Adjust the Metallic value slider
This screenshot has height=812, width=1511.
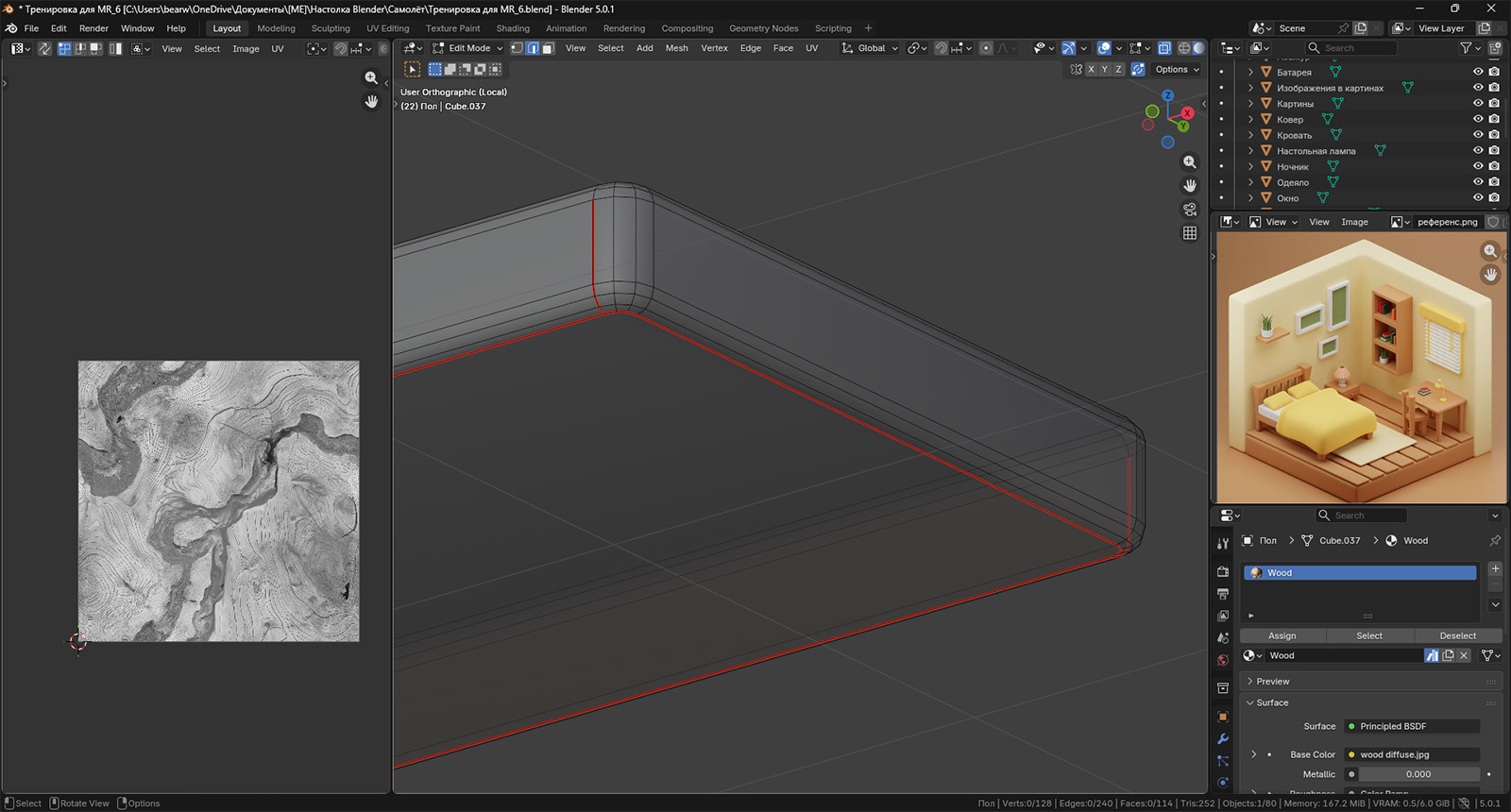click(x=1418, y=774)
